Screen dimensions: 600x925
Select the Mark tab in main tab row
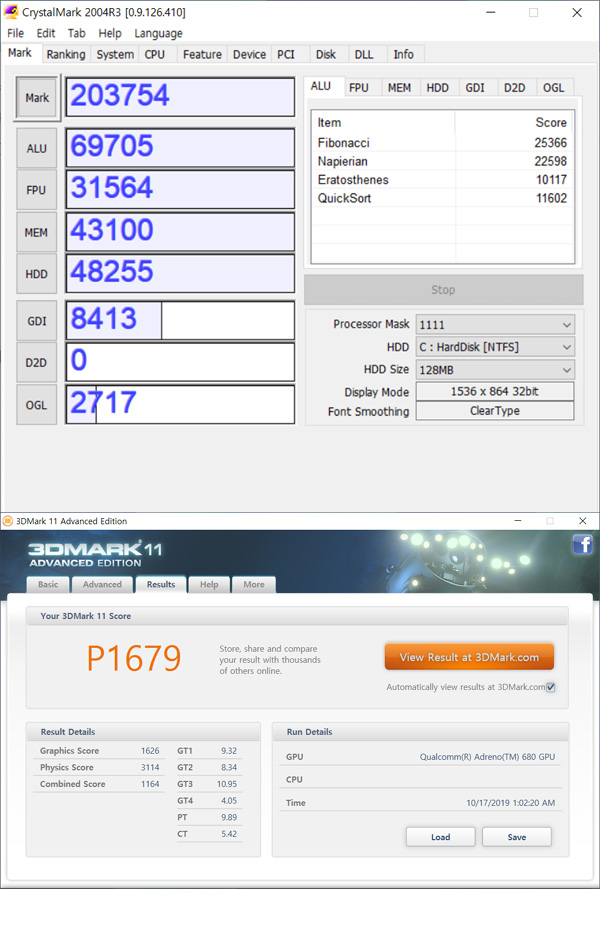[x=20, y=53]
